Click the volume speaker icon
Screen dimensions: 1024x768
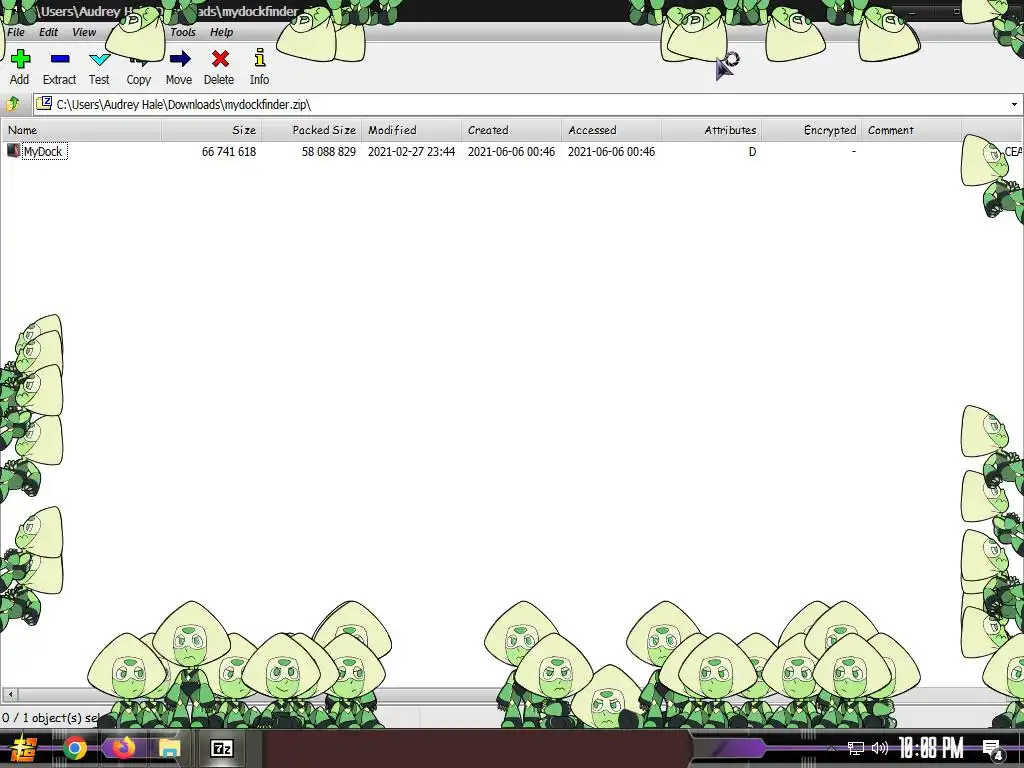(880, 748)
